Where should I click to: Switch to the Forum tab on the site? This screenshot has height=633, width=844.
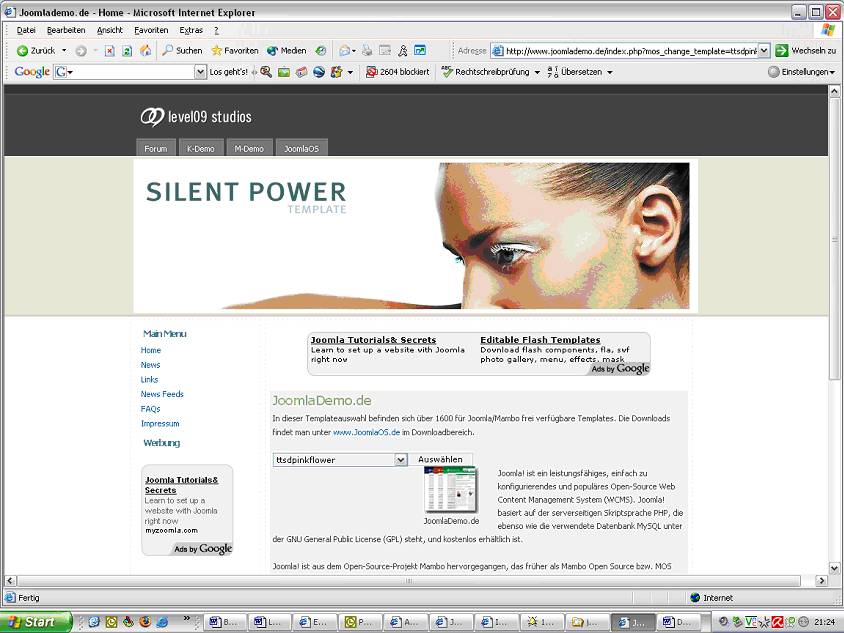pos(156,148)
